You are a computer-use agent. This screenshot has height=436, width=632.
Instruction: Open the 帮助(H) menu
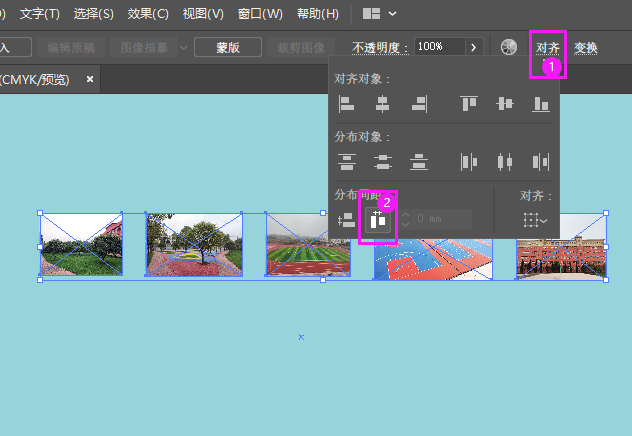coord(318,14)
